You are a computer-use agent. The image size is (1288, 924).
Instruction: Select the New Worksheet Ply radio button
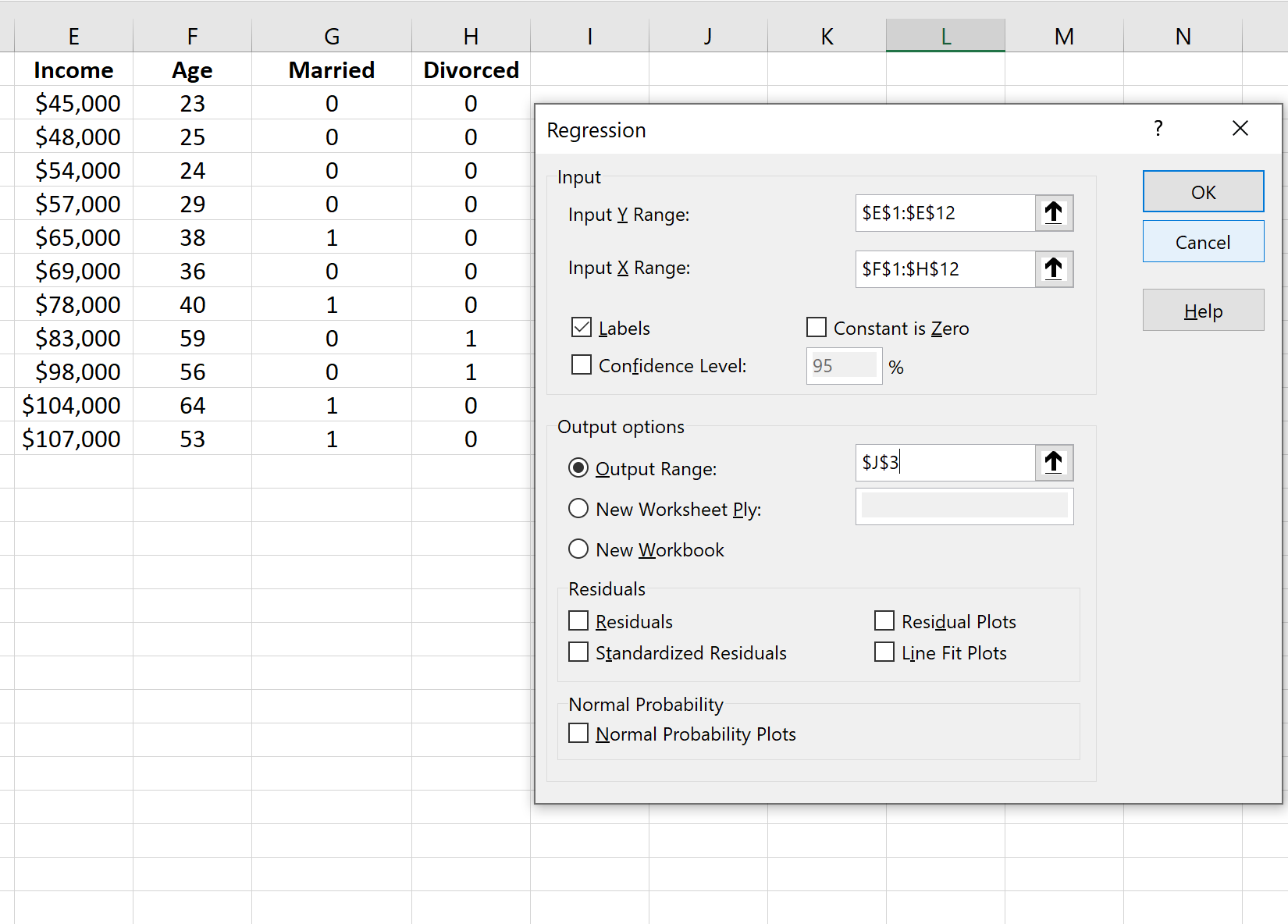tap(578, 508)
